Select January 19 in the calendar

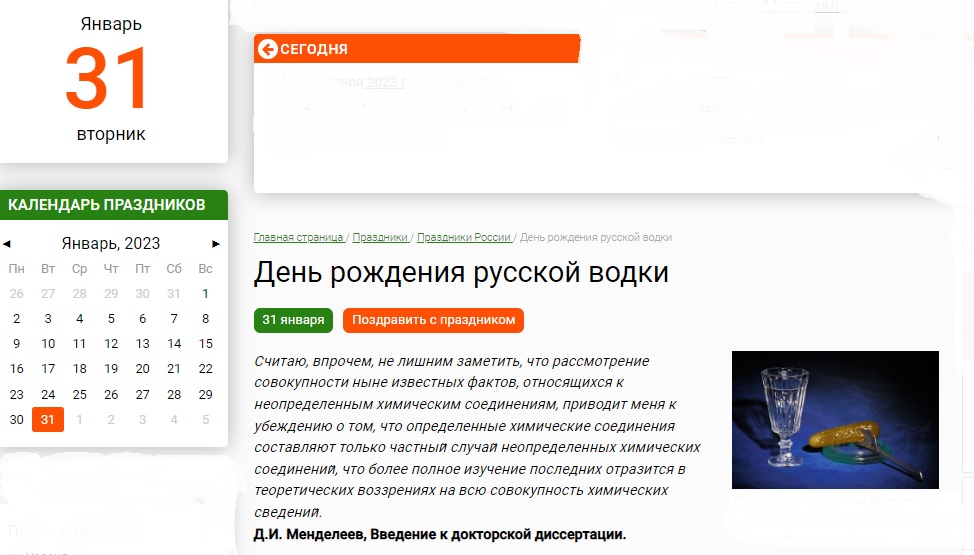111,369
